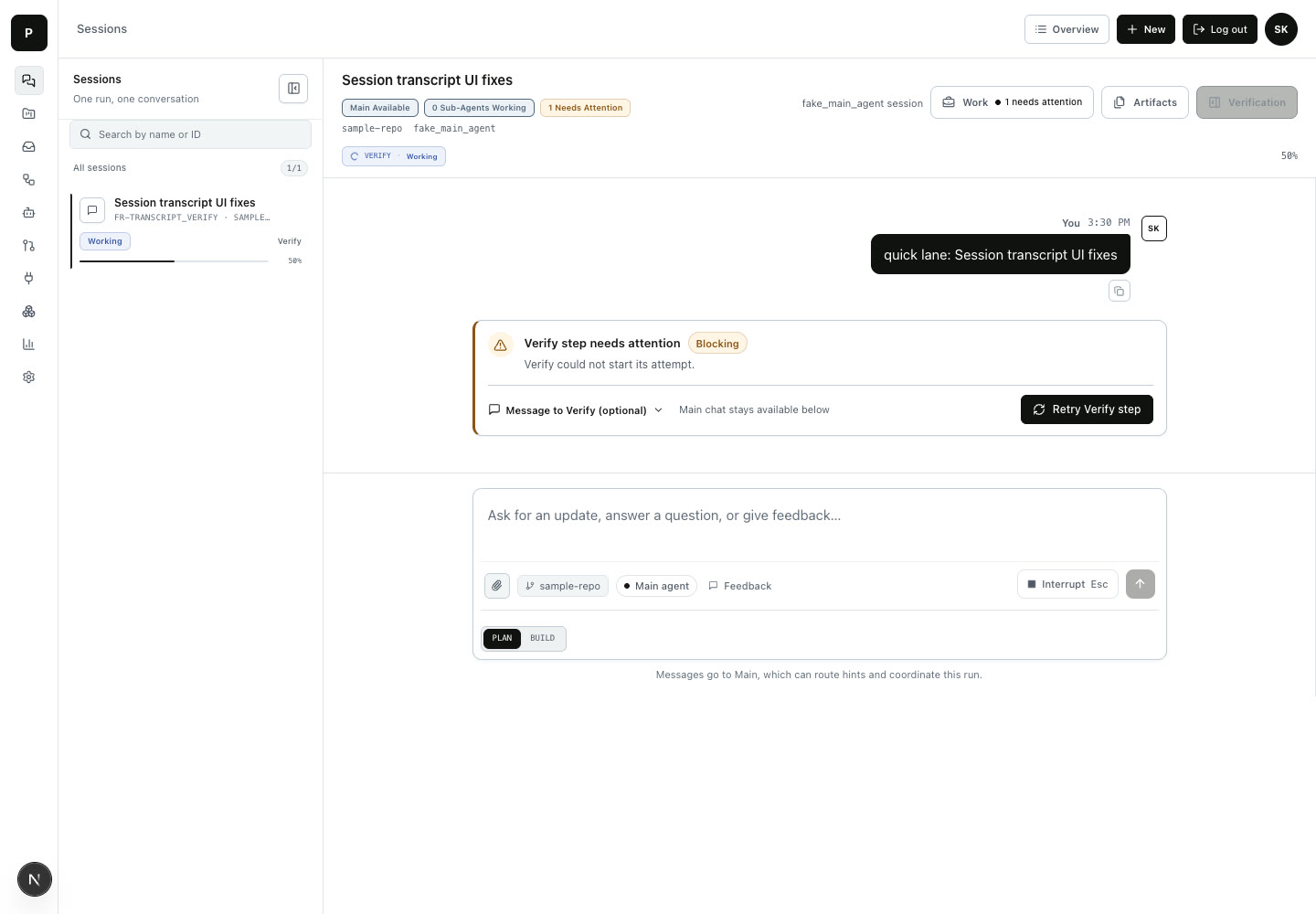Select the sample-repo branch chip
Viewport: 1316px width, 914px height.
tap(563, 586)
